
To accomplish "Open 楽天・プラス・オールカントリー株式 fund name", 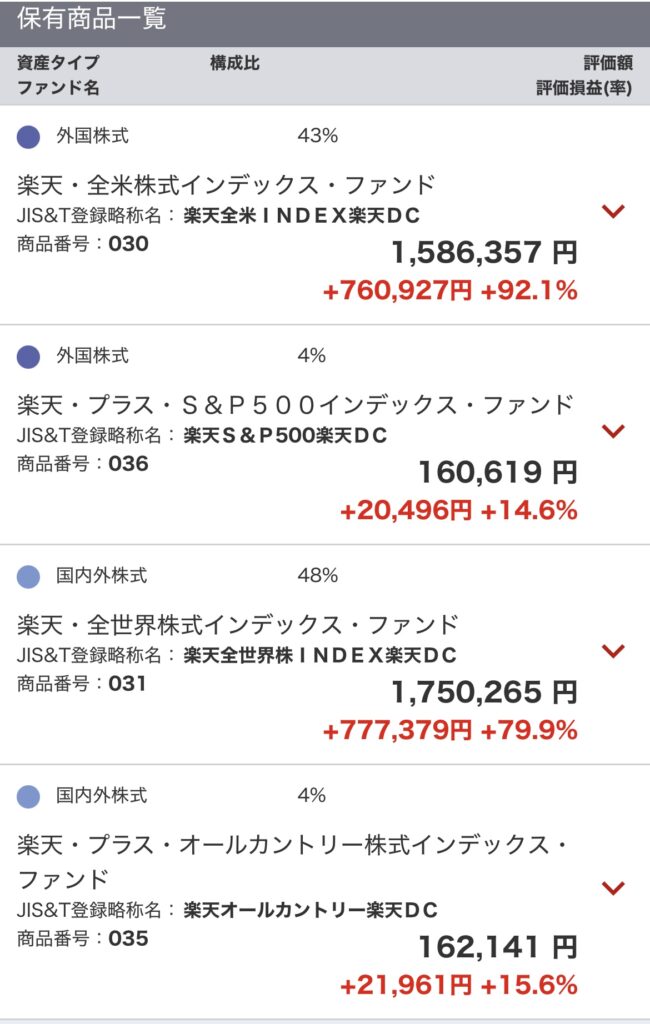I will (x=293, y=861).
